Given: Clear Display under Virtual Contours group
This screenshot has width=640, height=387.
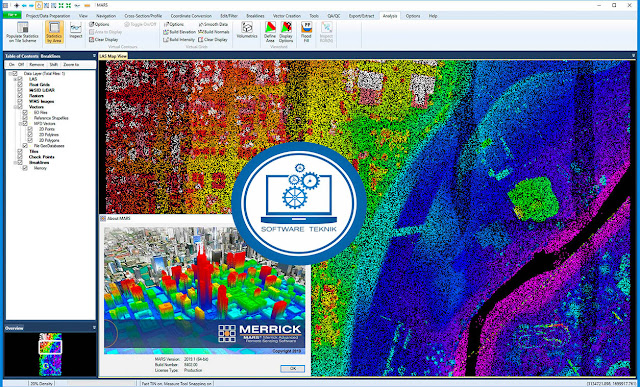Looking at the screenshot, I should (x=103, y=40).
